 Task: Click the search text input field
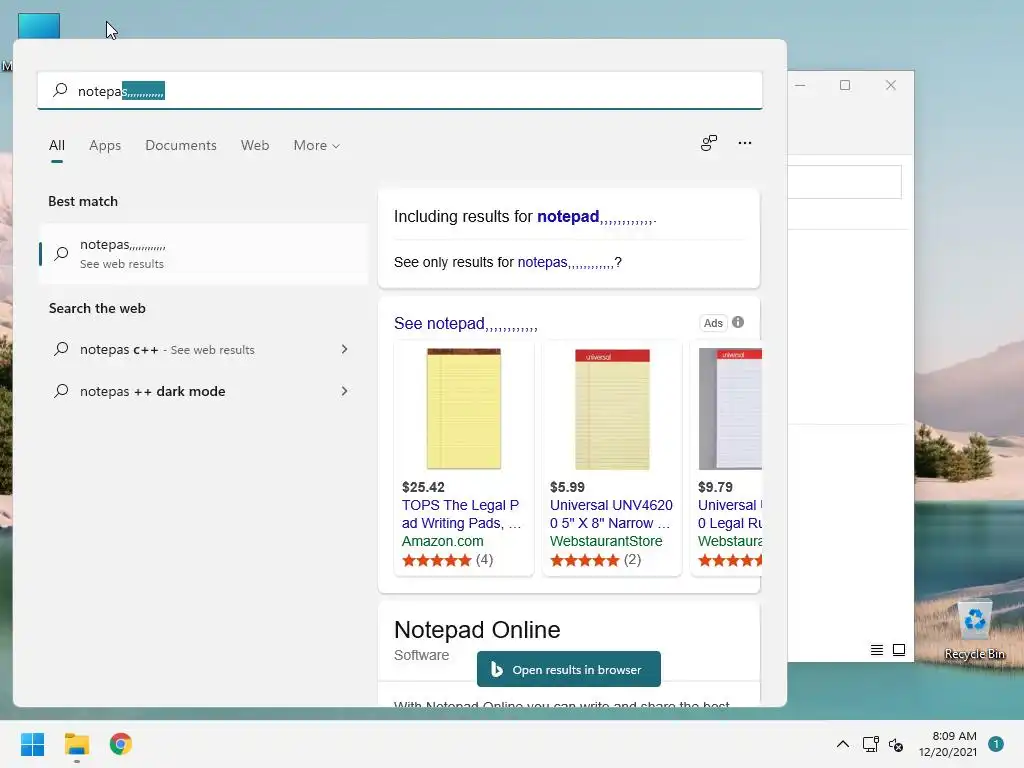[400, 90]
